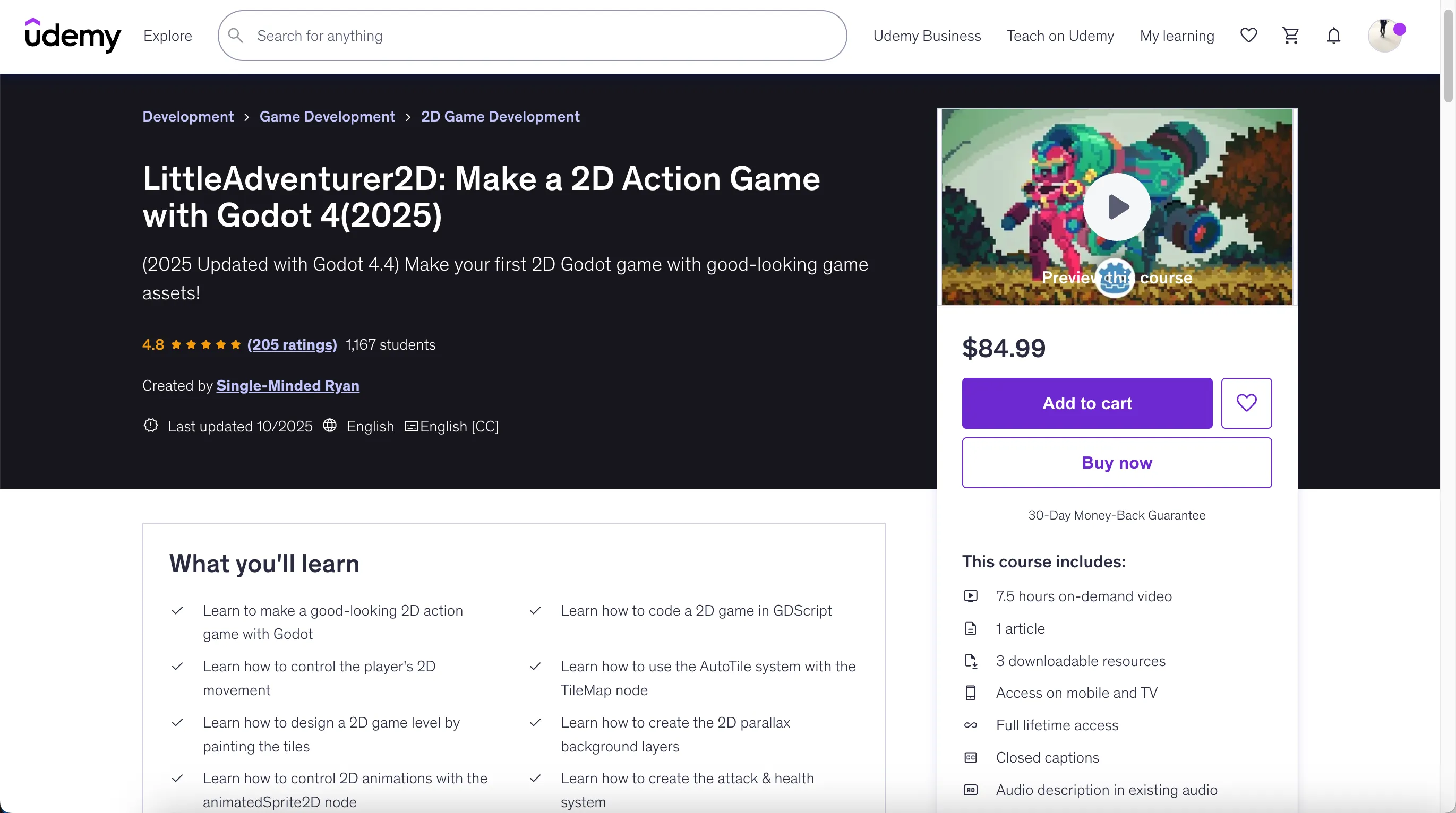Open the notifications bell icon
This screenshot has height=813, width=1456.
[1333, 36]
